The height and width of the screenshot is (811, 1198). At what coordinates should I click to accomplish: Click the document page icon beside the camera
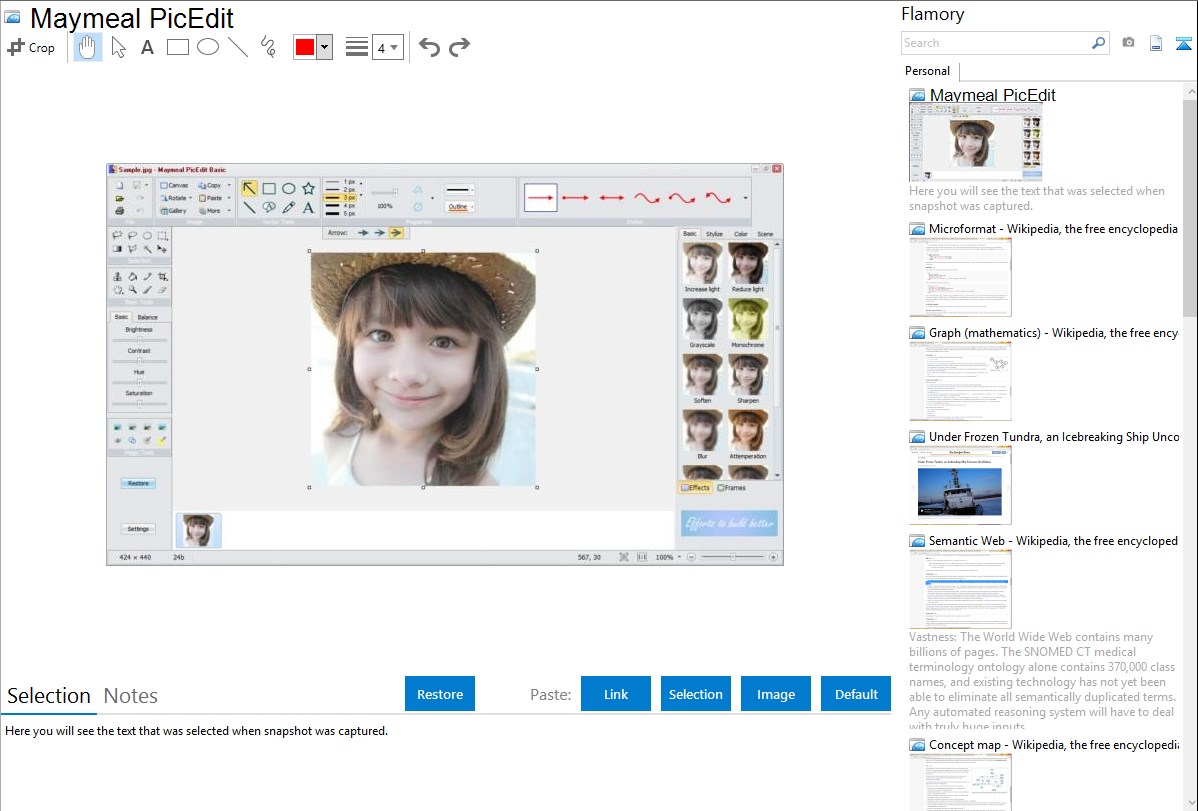click(x=1156, y=43)
